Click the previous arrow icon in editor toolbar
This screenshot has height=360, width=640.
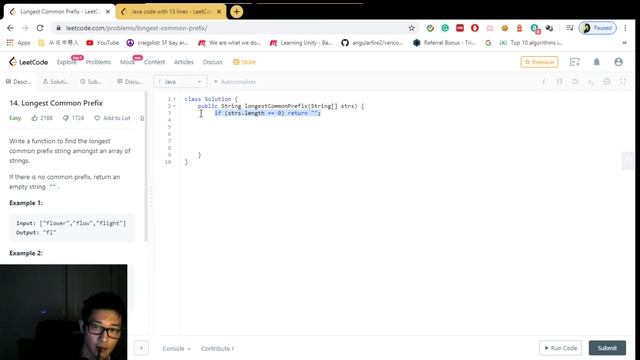tap(543, 82)
